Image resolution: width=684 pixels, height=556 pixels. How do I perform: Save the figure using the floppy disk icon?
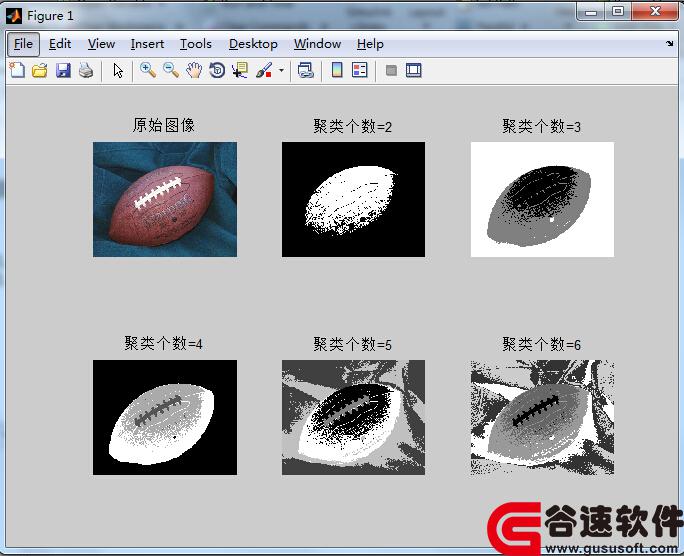click(x=63, y=70)
